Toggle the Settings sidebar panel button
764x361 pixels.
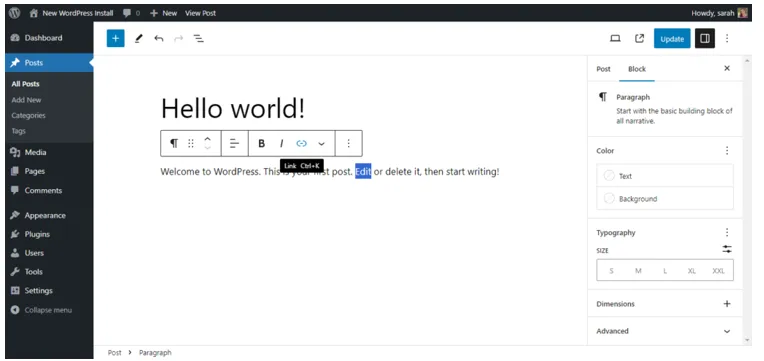705,38
